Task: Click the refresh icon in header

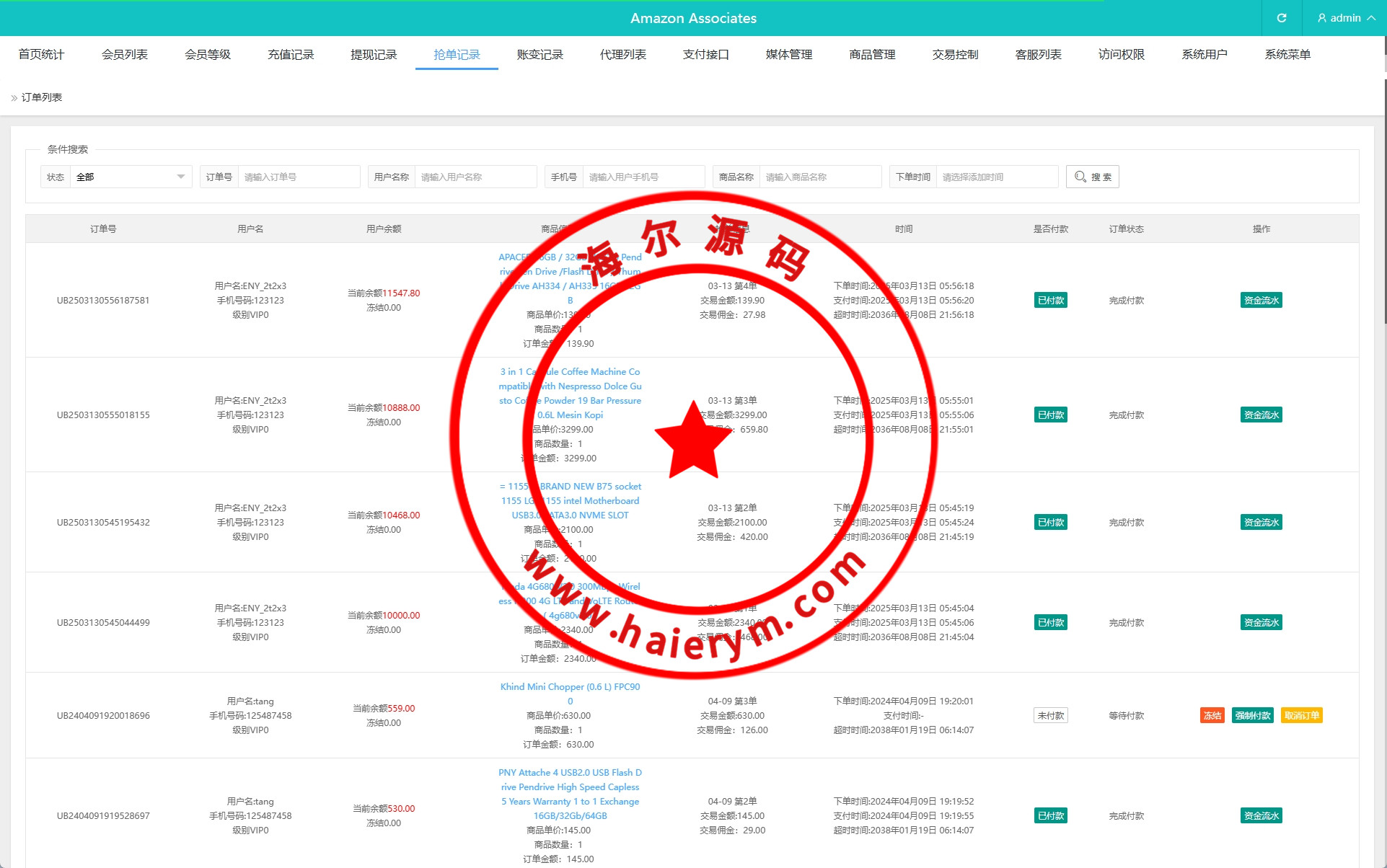Action: point(1281,18)
